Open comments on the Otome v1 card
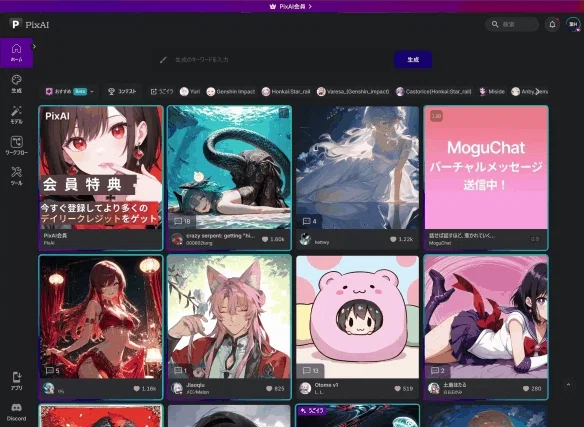The height and width of the screenshot is (427, 584). pyautogui.click(x=311, y=370)
